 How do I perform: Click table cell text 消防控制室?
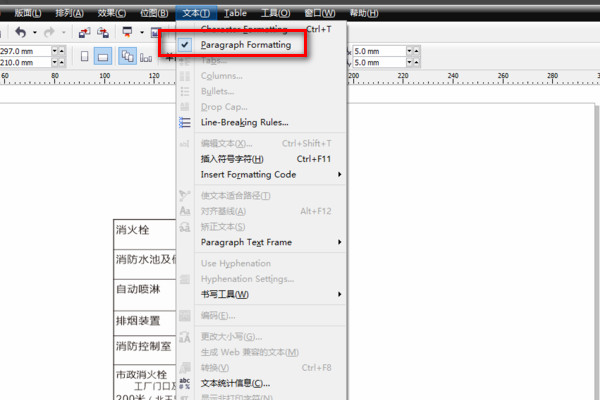click(x=143, y=347)
